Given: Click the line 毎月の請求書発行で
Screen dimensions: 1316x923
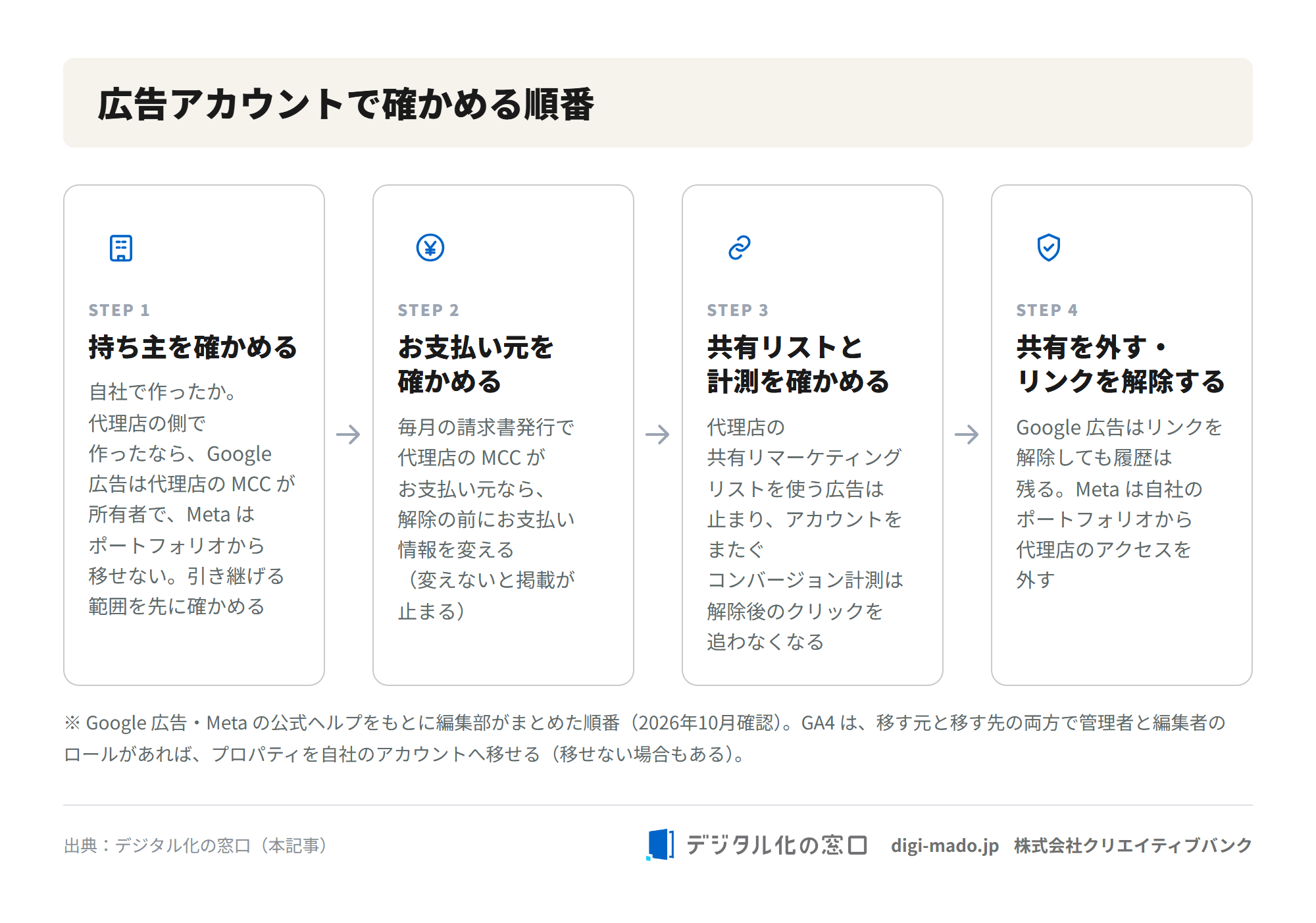Looking at the screenshot, I should click(486, 427).
